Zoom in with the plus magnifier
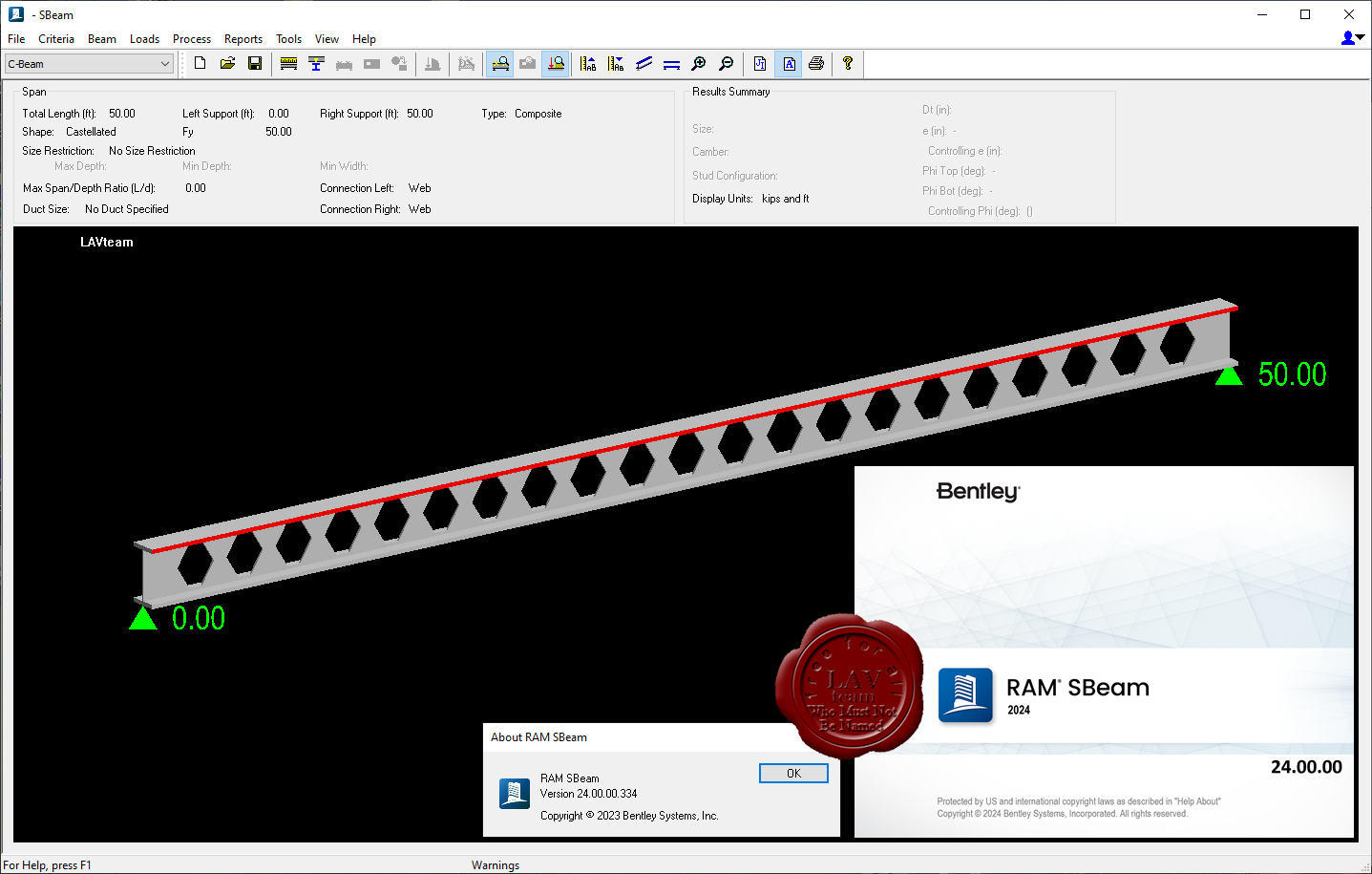 (x=699, y=64)
